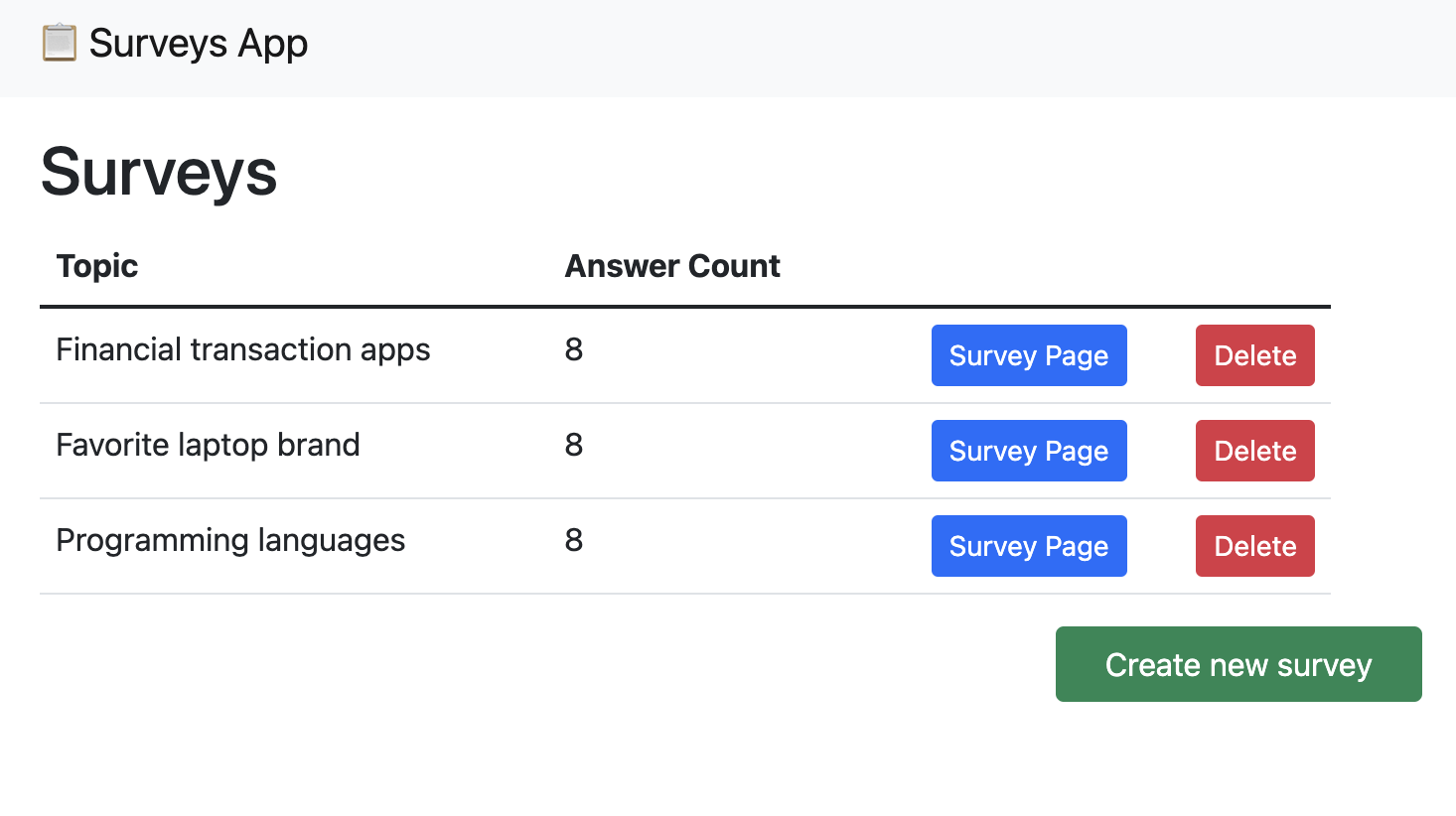The image size is (1456, 816).
Task: Click the answer count for Programming languages
Action: (x=574, y=540)
